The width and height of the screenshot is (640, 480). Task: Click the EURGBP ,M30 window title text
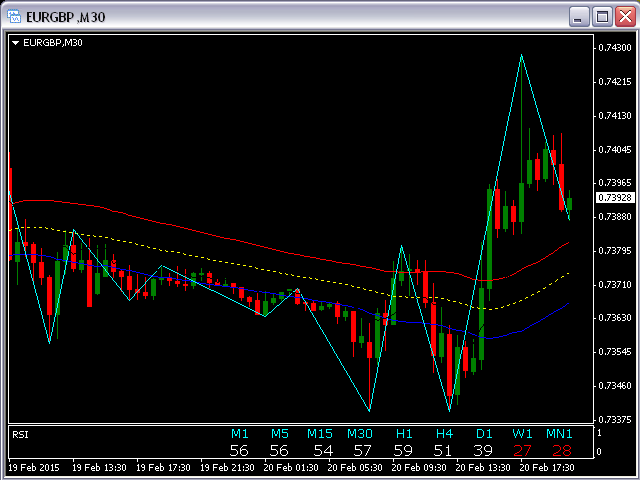click(x=66, y=17)
